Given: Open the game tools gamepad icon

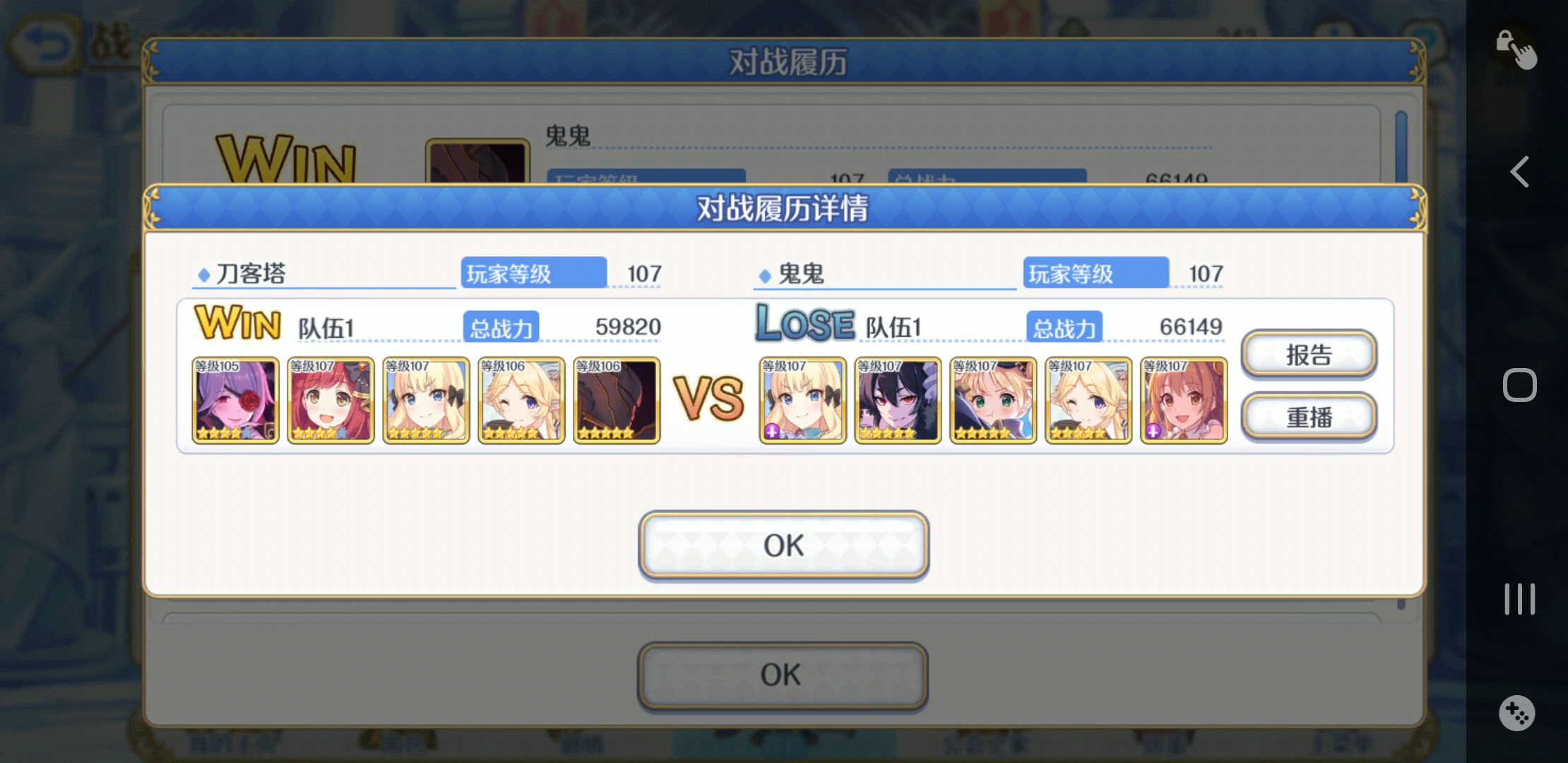Looking at the screenshot, I should [1516, 713].
